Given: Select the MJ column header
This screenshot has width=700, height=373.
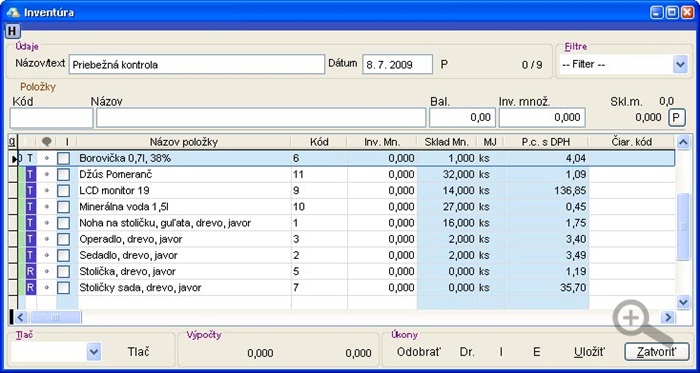Looking at the screenshot, I should pos(490,142).
